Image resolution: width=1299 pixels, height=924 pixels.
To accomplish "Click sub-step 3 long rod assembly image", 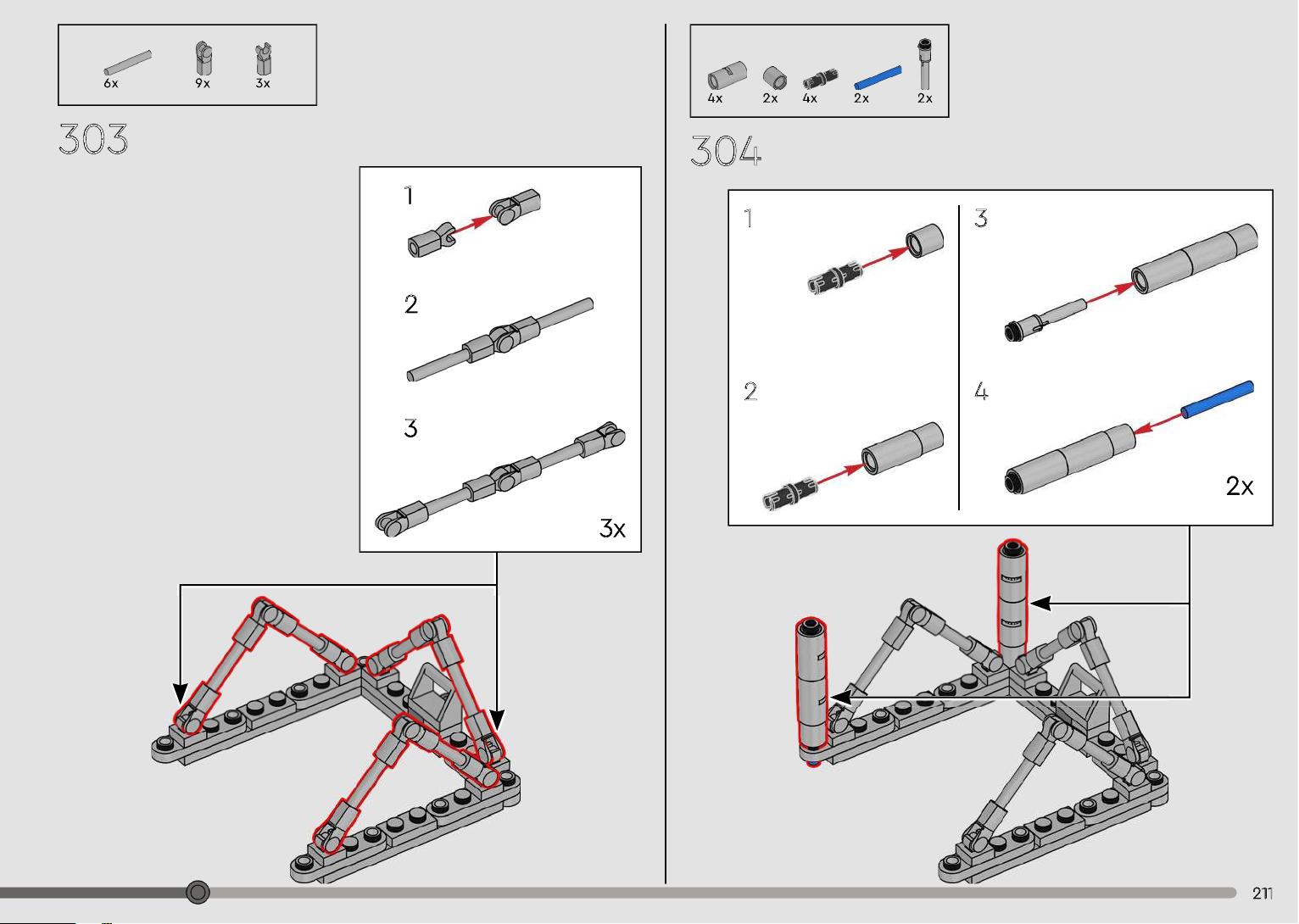I will [500, 479].
